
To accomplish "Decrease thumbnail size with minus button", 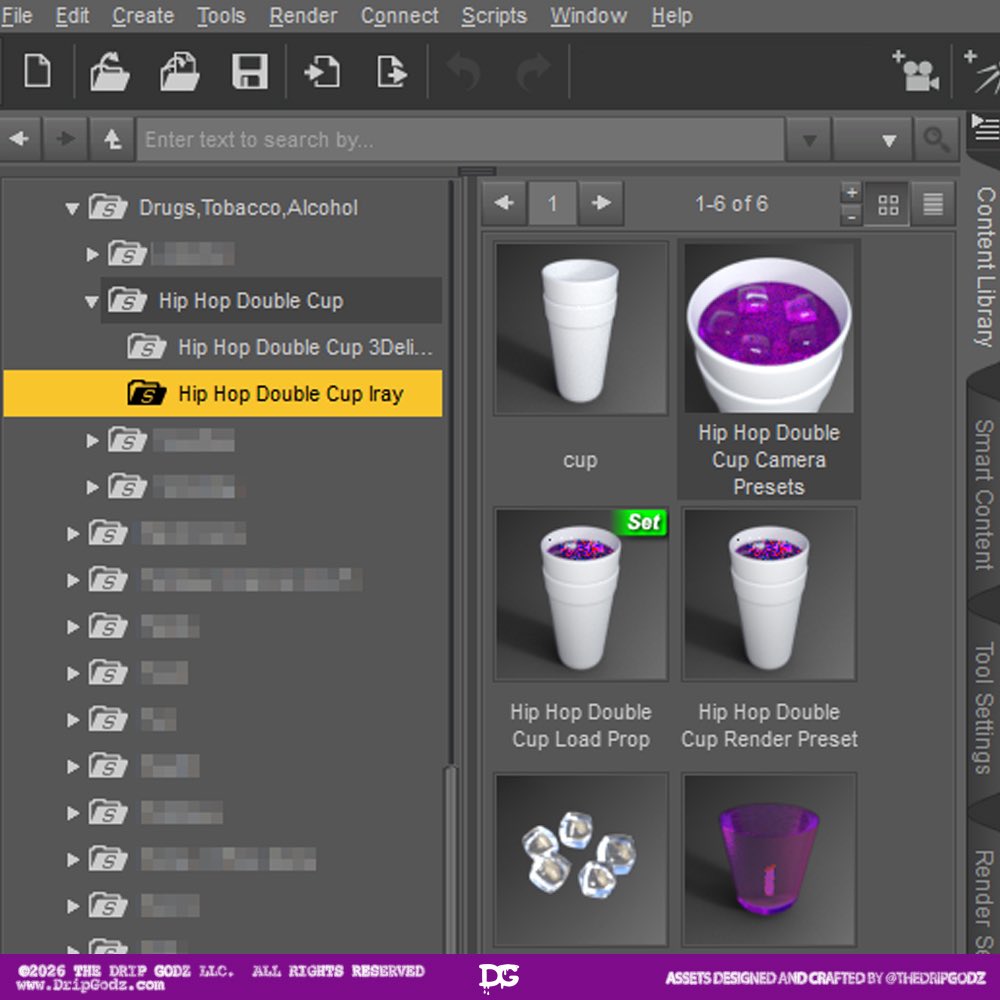I will tap(851, 216).
